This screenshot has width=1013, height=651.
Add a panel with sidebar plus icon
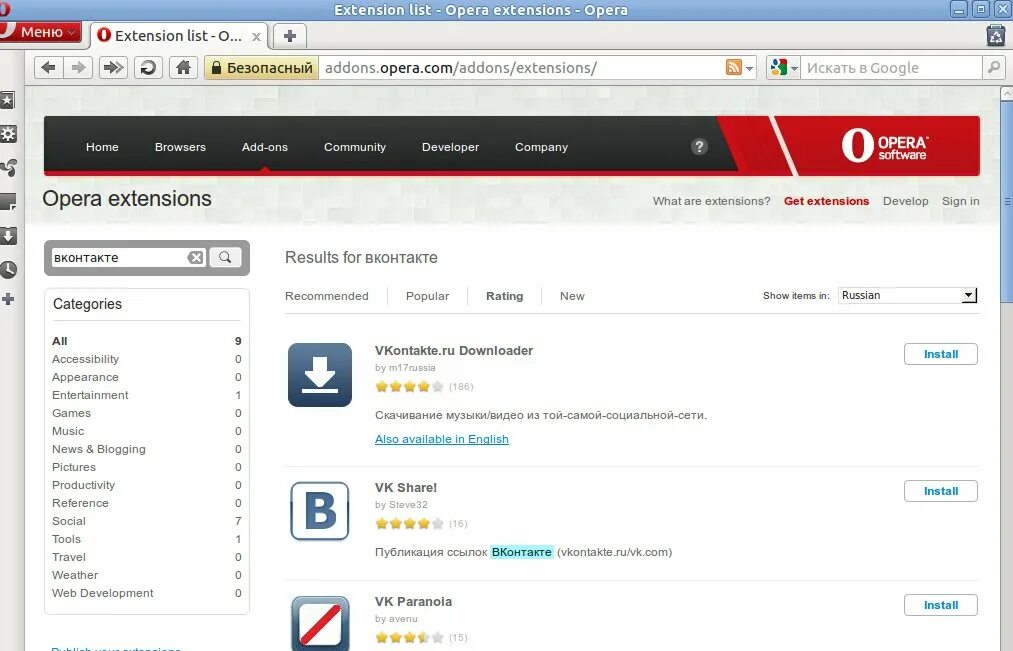[8, 299]
